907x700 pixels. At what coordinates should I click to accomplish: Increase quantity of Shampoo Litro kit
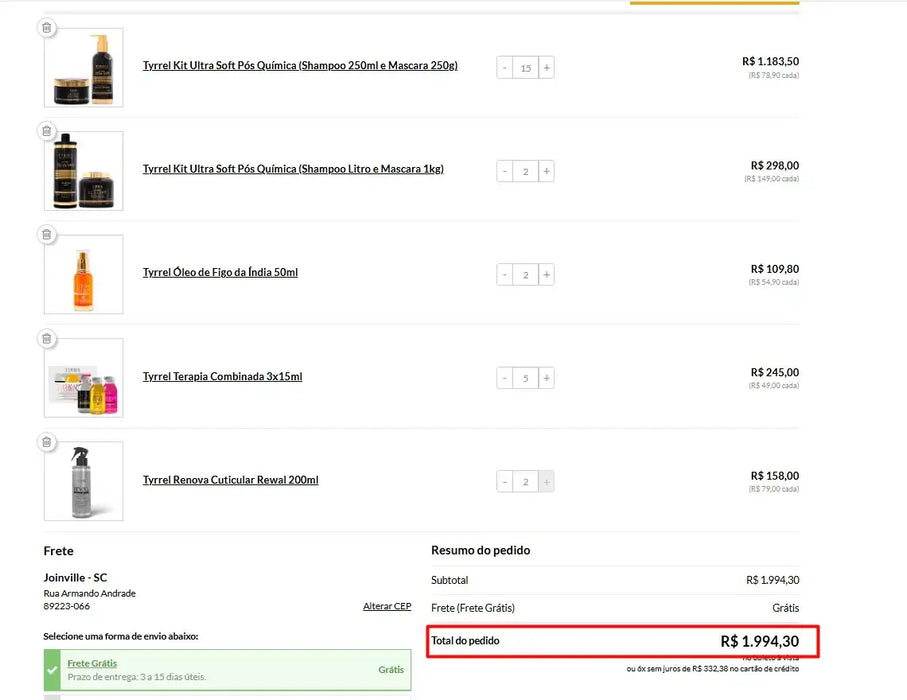tap(546, 171)
